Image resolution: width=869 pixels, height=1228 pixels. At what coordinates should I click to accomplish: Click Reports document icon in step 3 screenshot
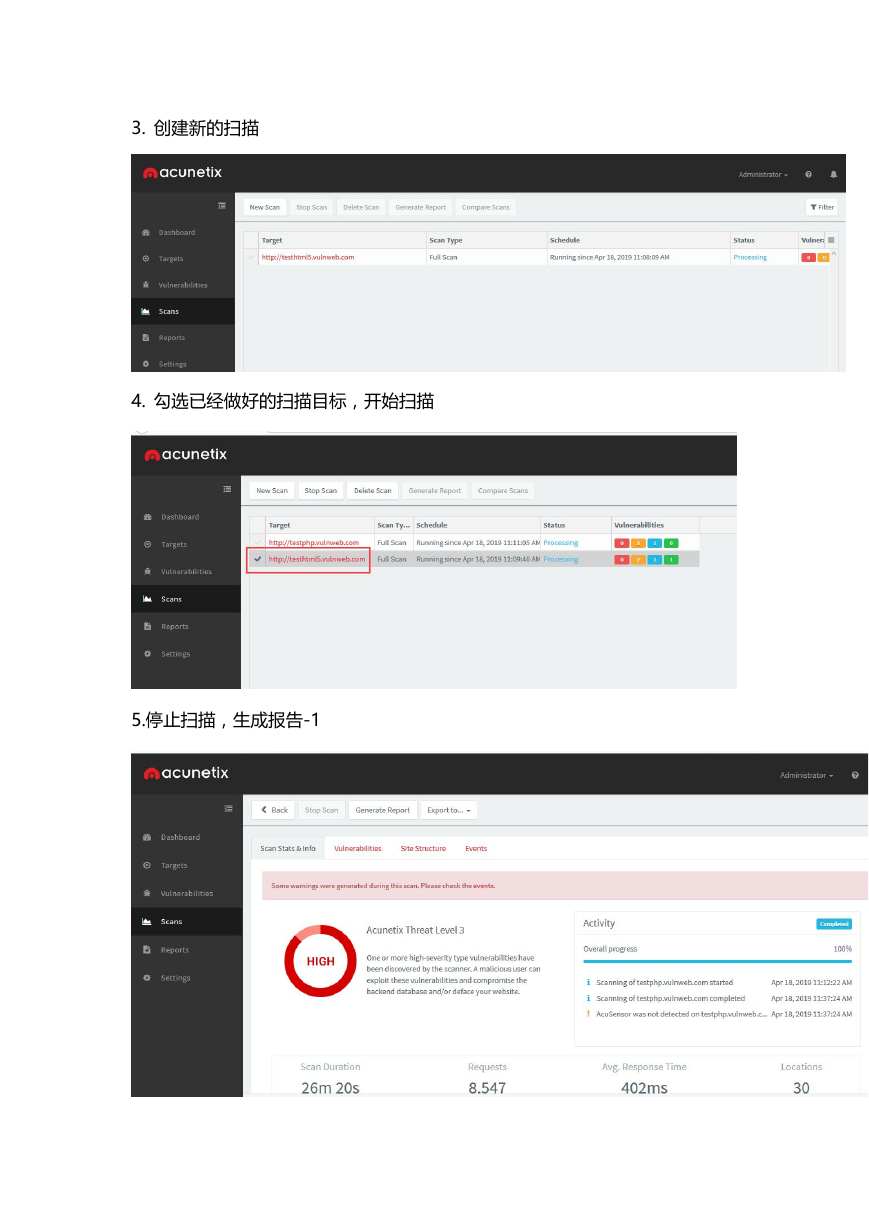146,338
